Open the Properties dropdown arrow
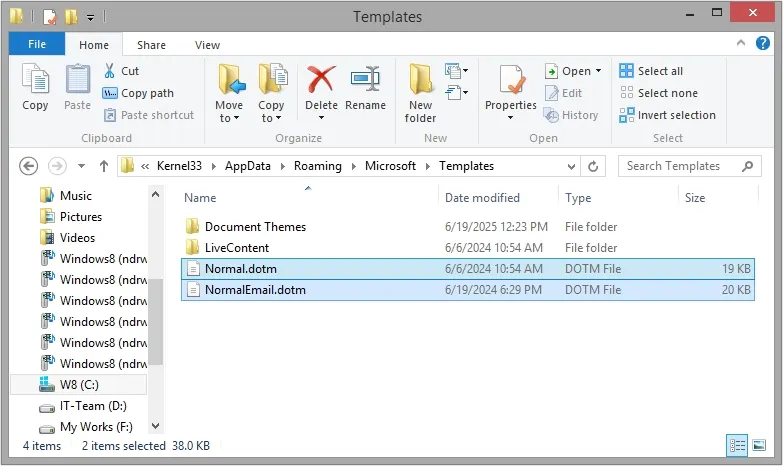The width and height of the screenshot is (783, 466). coord(510,118)
